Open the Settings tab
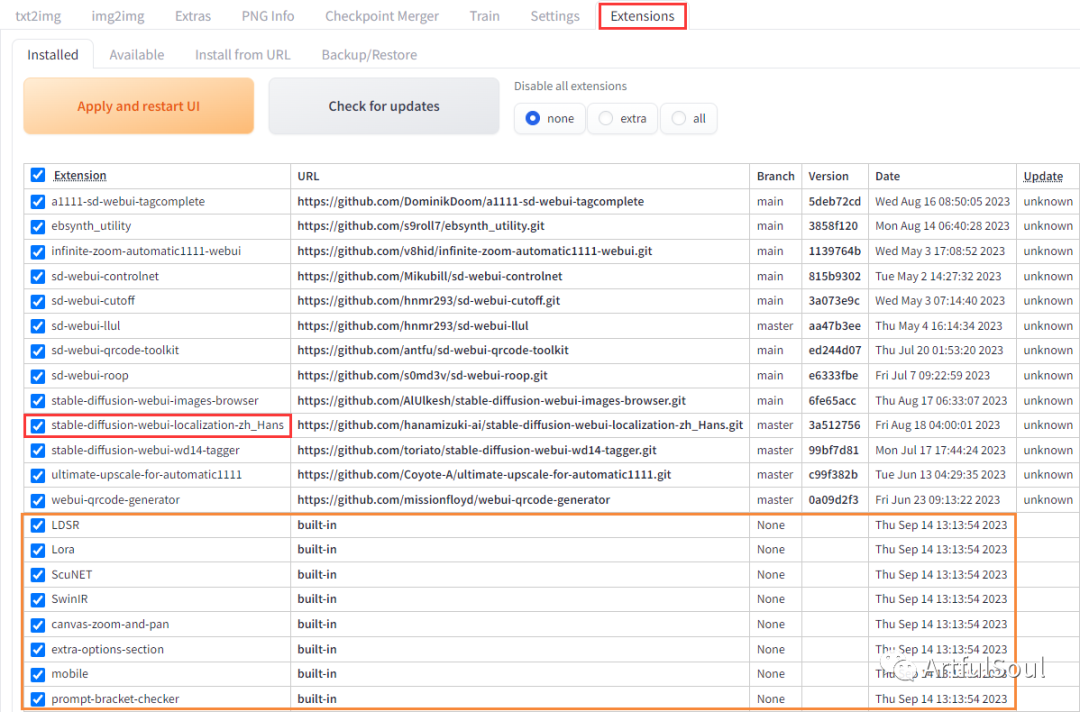Screen dimensions: 1080x712 (554, 16)
